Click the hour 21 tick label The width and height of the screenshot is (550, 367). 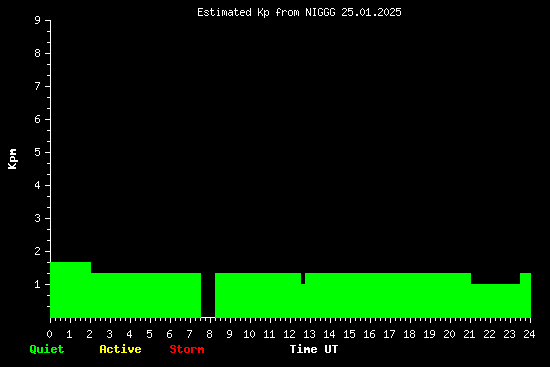[469, 334]
